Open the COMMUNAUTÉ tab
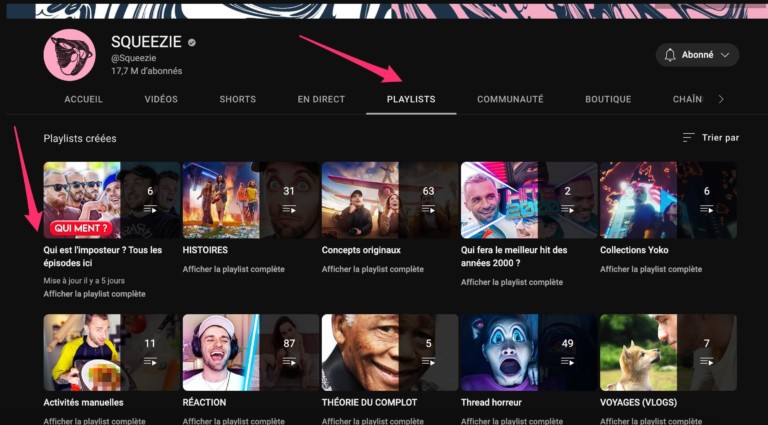This screenshot has width=768, height=425. pos(510,99)
